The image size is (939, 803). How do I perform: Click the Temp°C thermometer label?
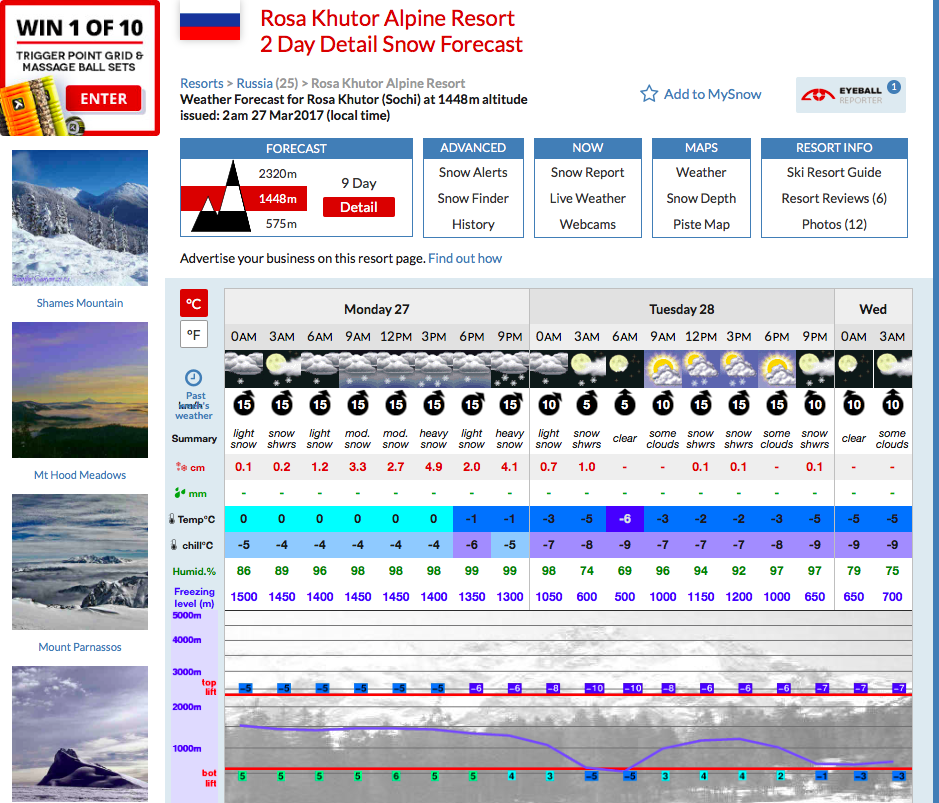[x=192, y=519]
